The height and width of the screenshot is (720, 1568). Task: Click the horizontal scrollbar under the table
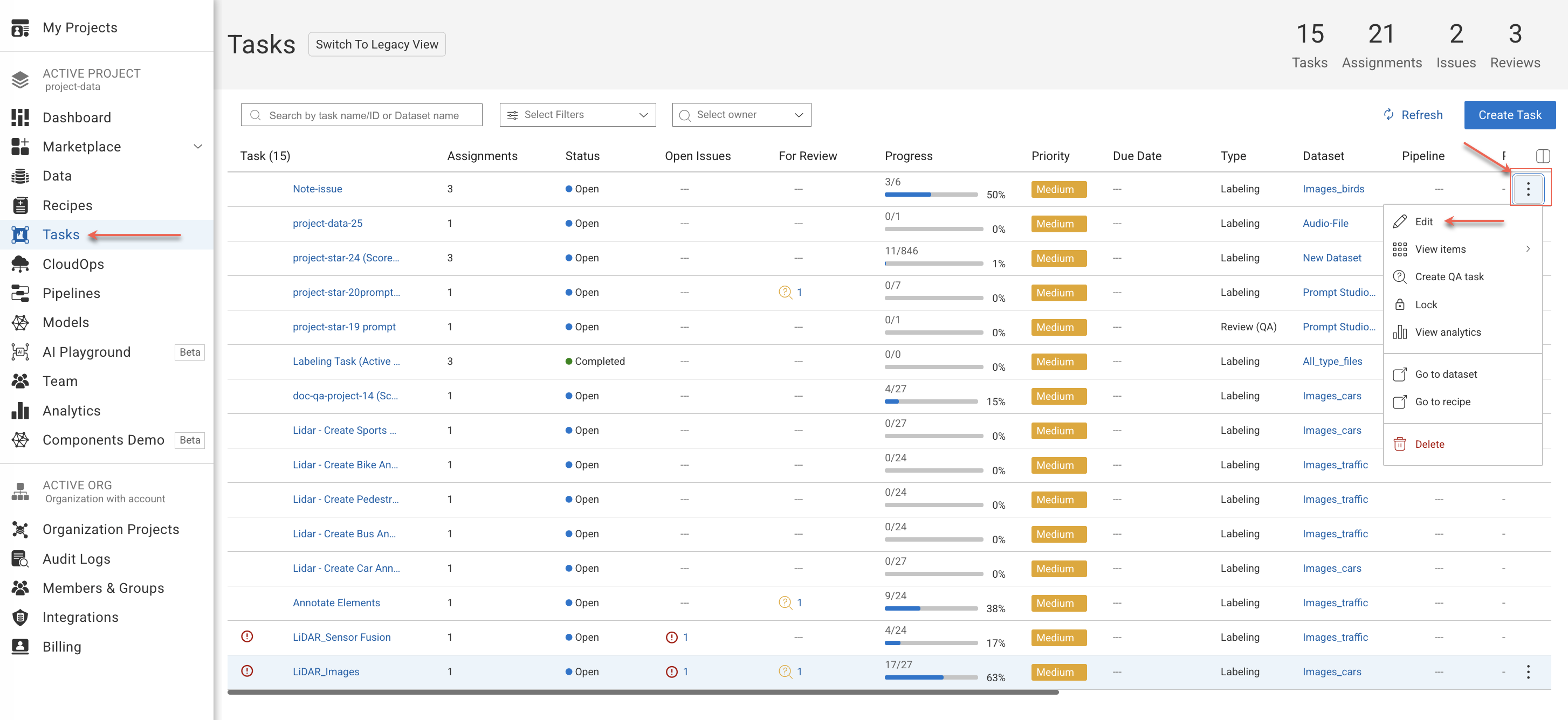[x=643, y=693]
